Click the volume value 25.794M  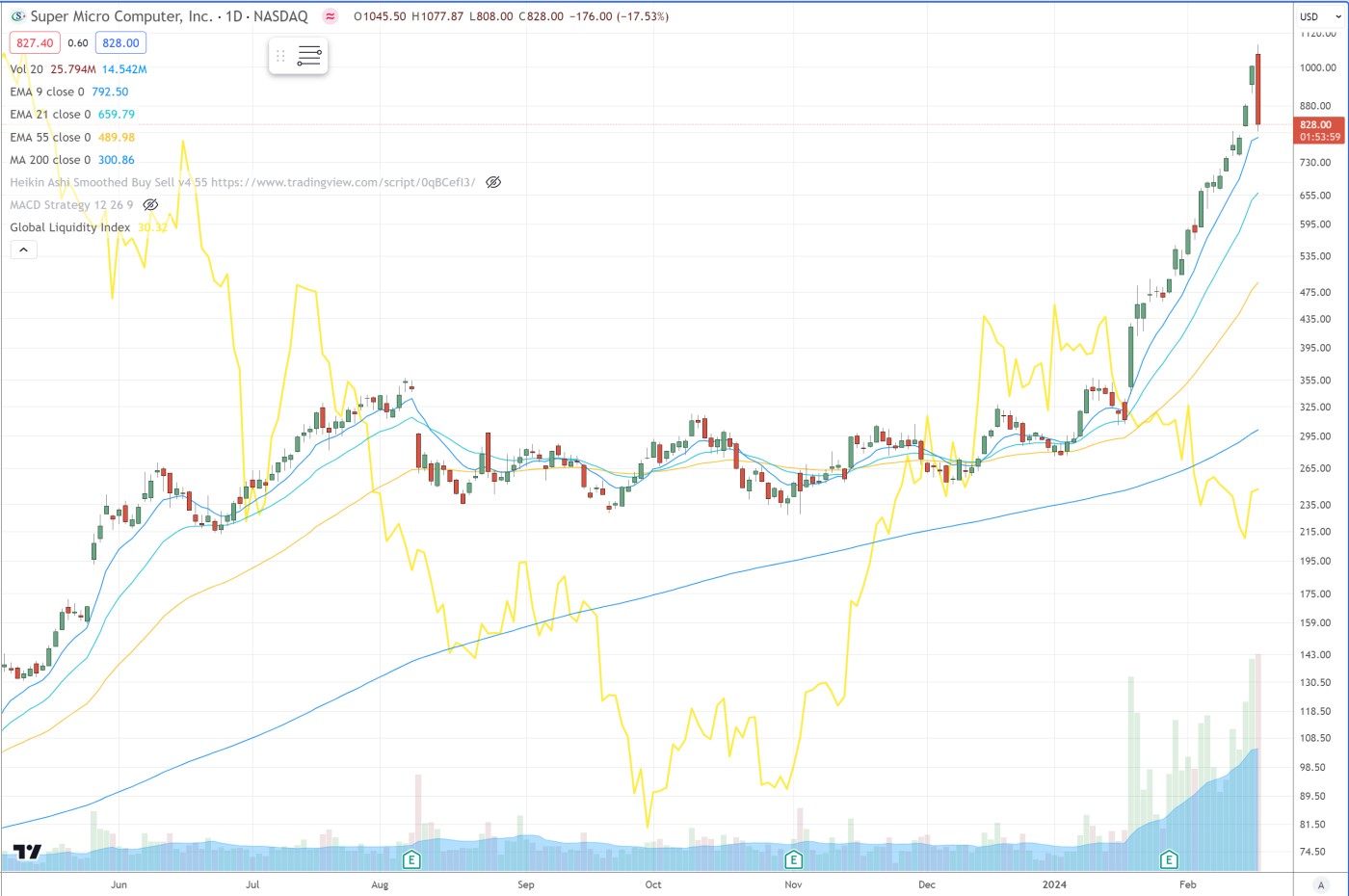point(73,69)
